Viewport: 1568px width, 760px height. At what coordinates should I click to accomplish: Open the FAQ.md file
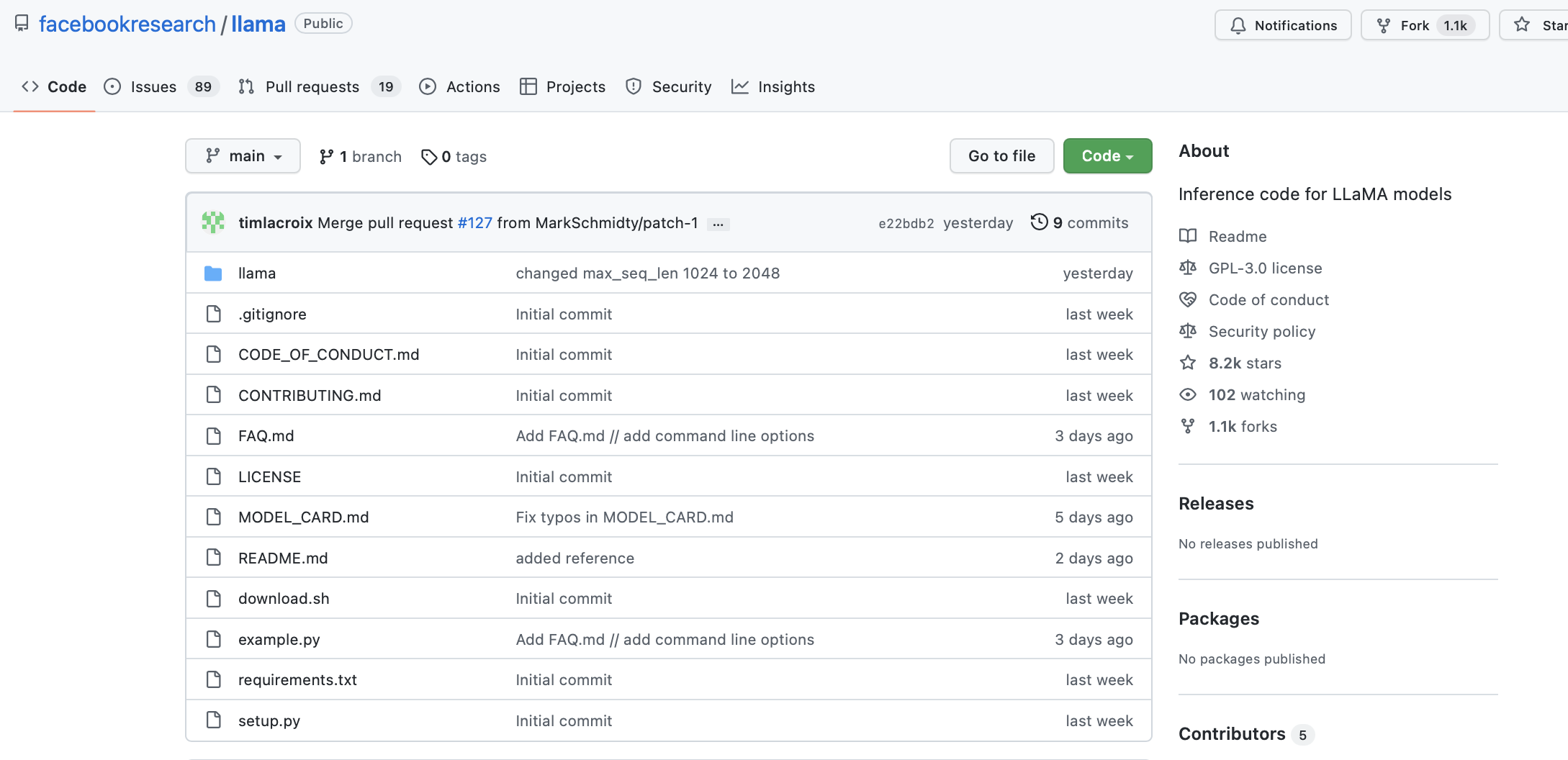coord(266,435)
